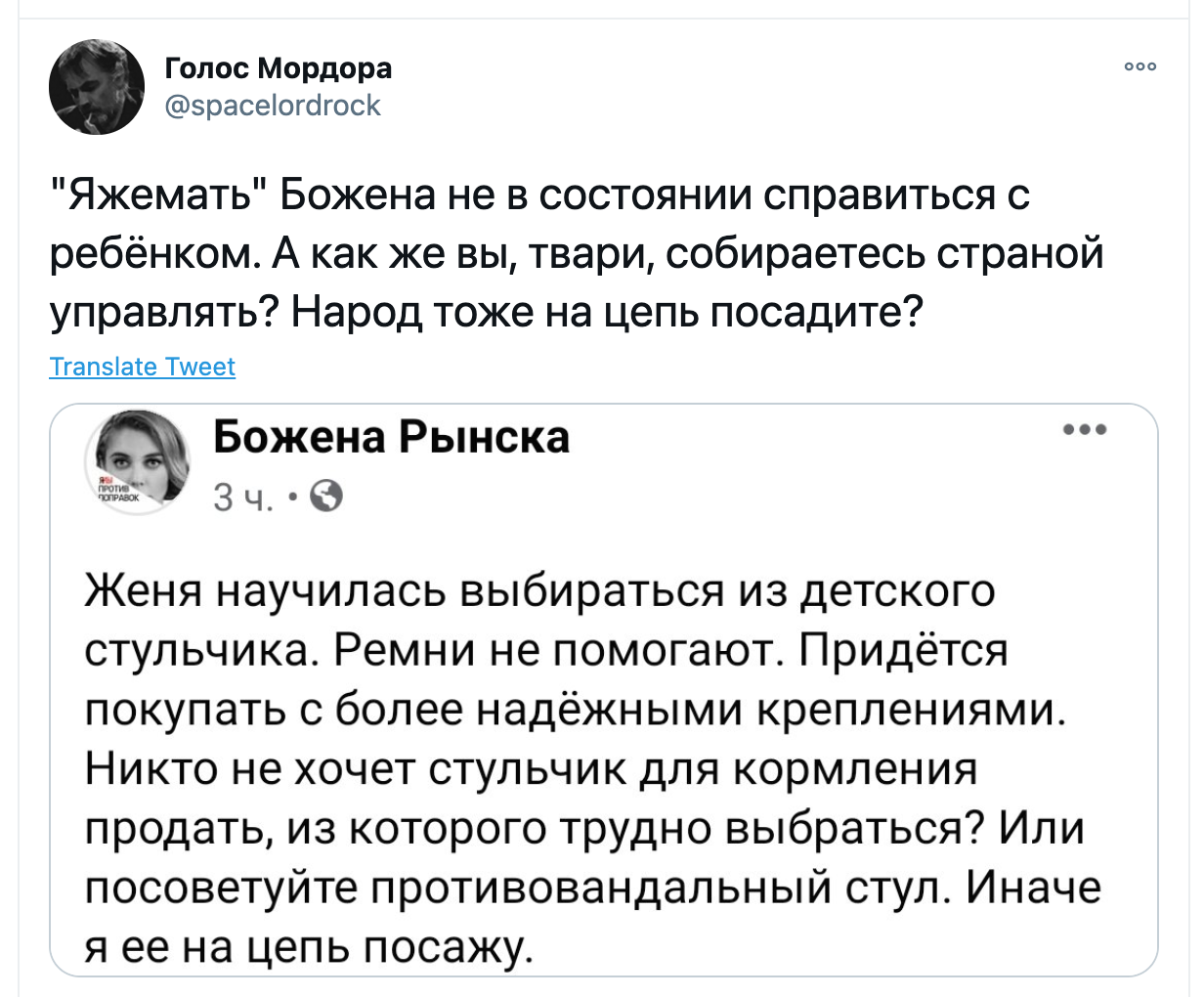Open the Божена Рынска author name
This screenshot has height=997, width=1204.
click(391, 438)
